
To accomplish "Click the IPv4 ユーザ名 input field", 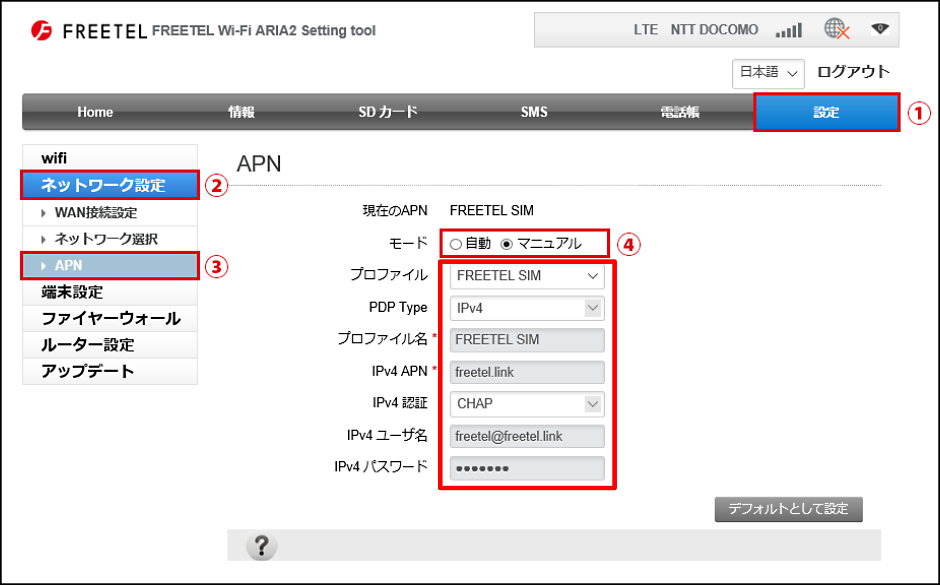I will 527,436.
